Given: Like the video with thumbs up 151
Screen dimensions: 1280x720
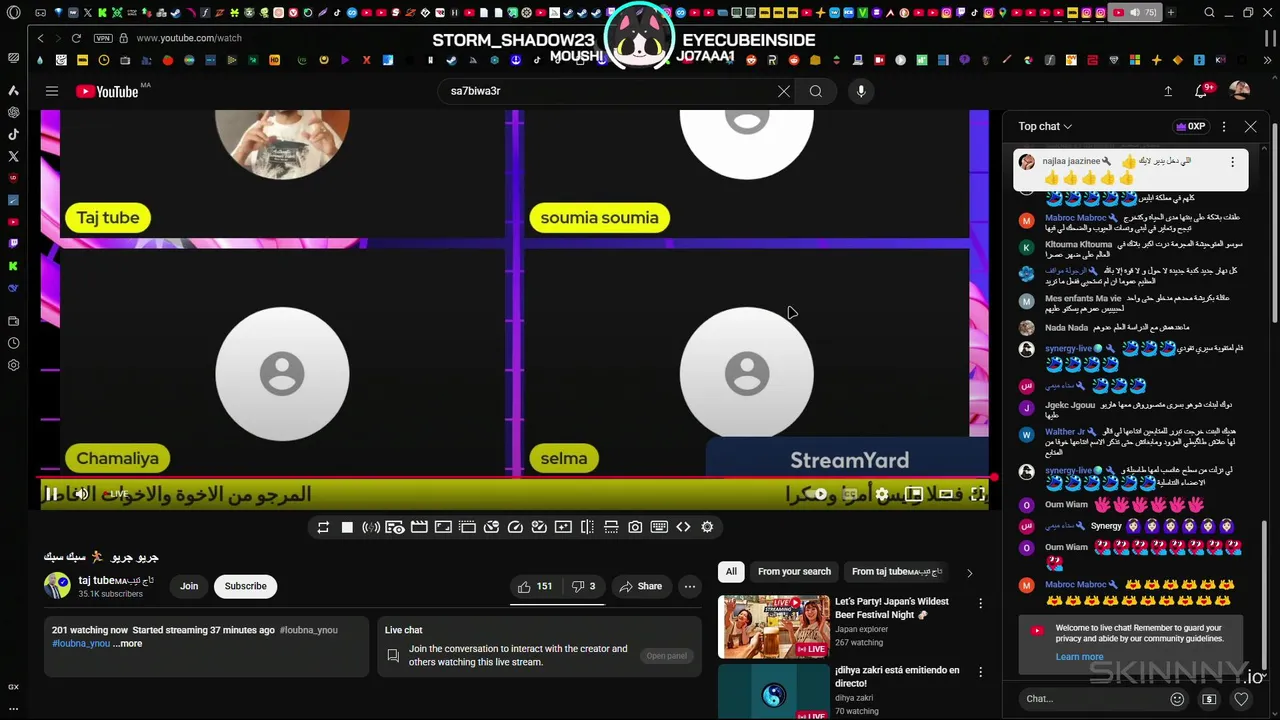Looking at the screenshot, I should tap(535, 586).
